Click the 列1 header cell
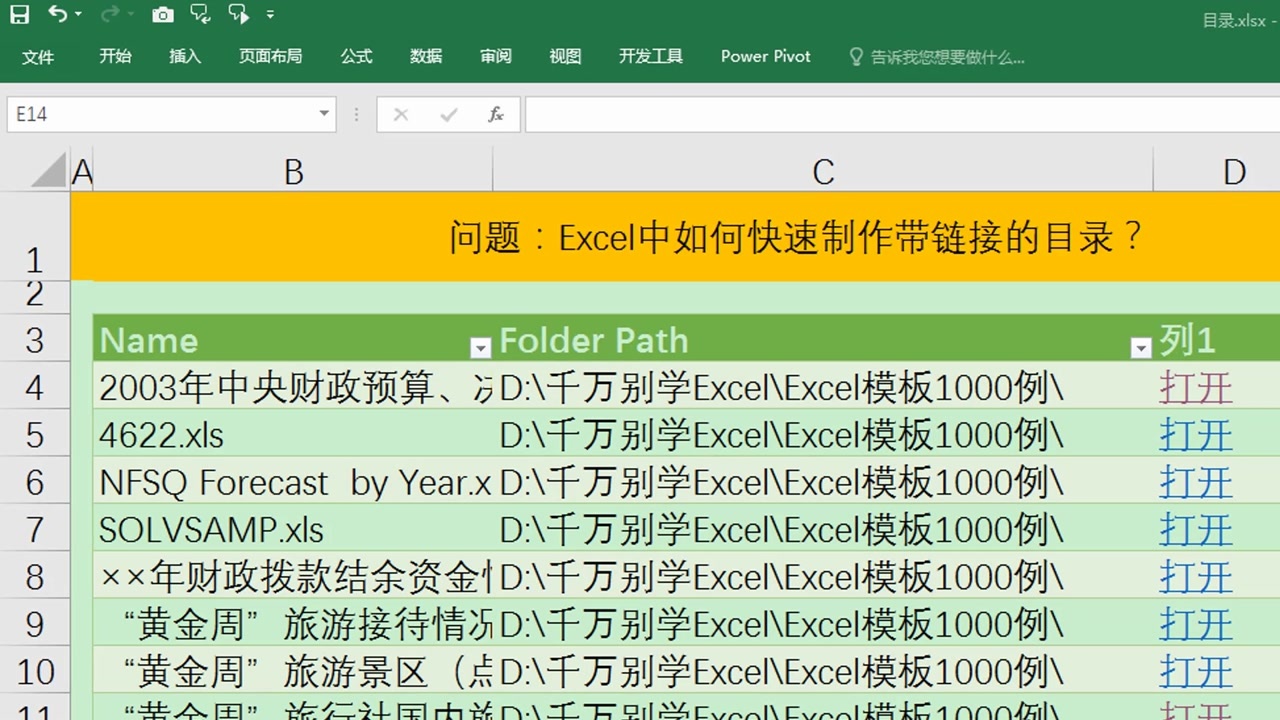This screenshot has height=720, width=1280. (x=1217, y=340)
